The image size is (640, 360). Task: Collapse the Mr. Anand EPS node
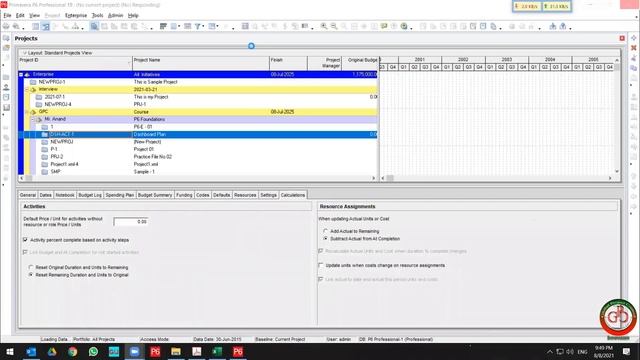coord(33,119)
